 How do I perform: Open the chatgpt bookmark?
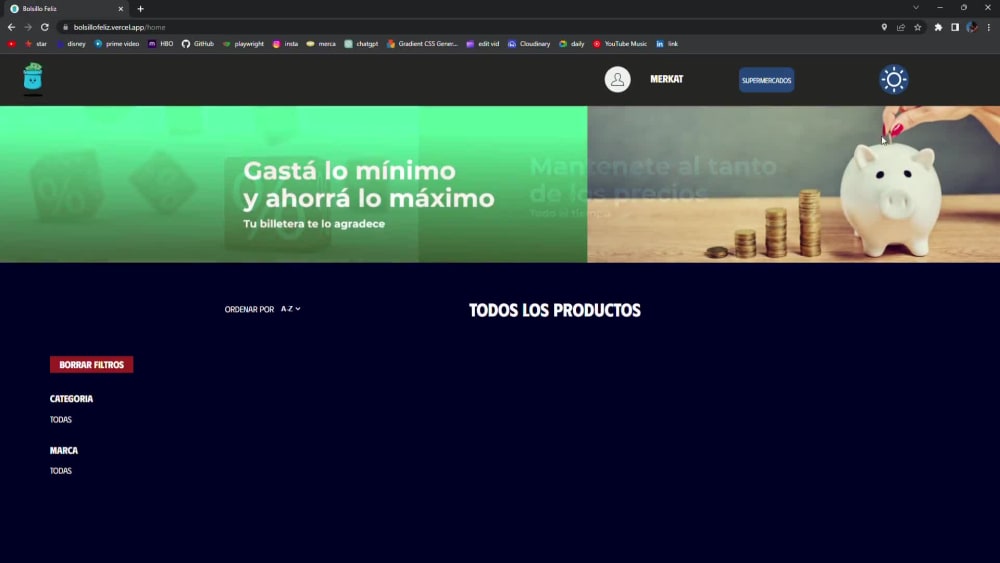pos(361,44)
